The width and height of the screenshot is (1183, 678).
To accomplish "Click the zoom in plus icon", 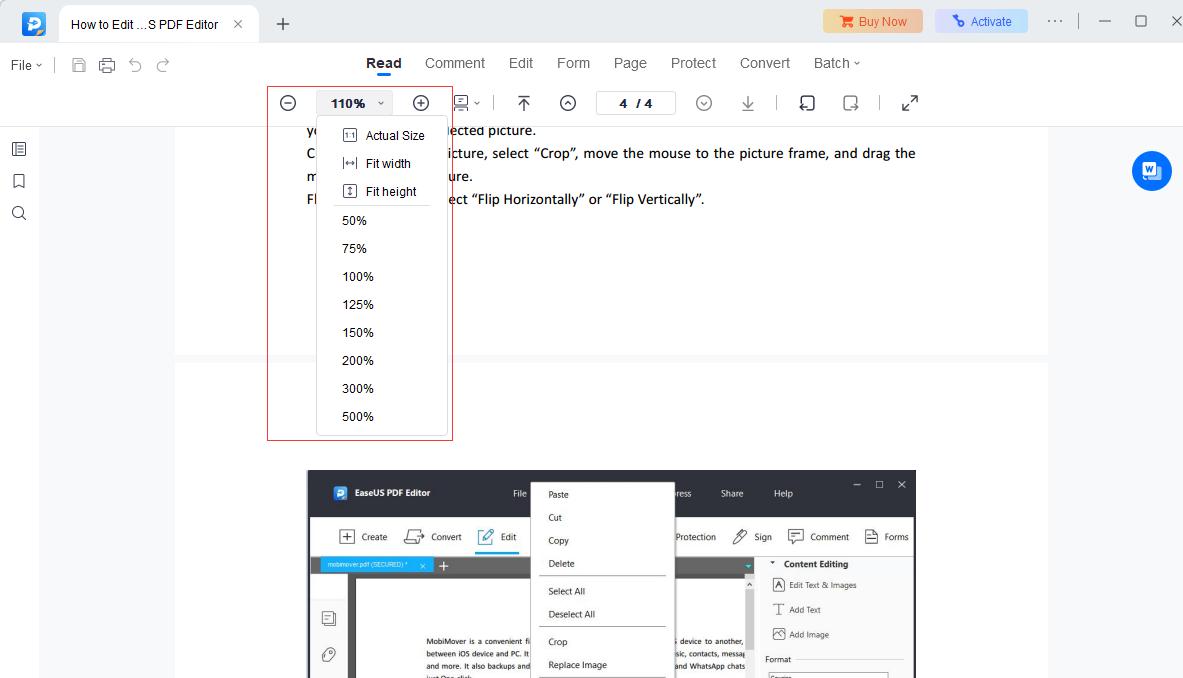I will tap(421, 103).
